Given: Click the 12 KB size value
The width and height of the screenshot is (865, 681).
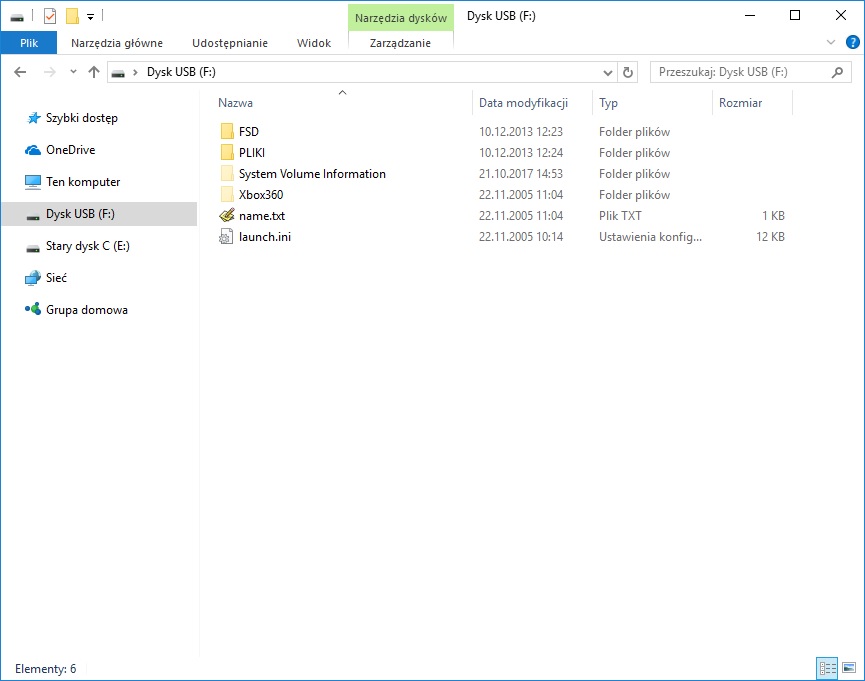Looking at the screenshot, I should 770,236.
